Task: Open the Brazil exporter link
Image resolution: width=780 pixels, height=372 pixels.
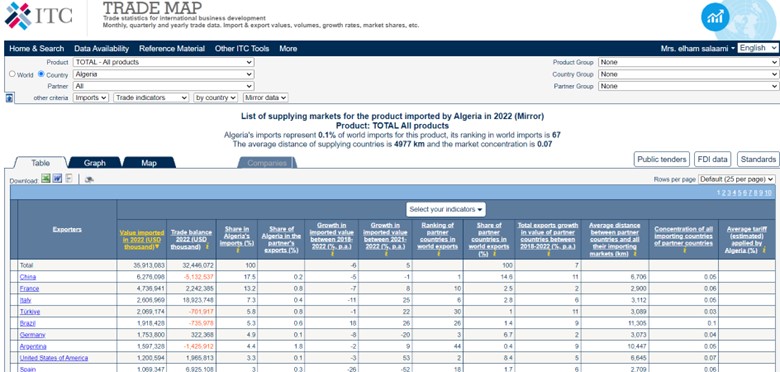Action: coord(27,323)
